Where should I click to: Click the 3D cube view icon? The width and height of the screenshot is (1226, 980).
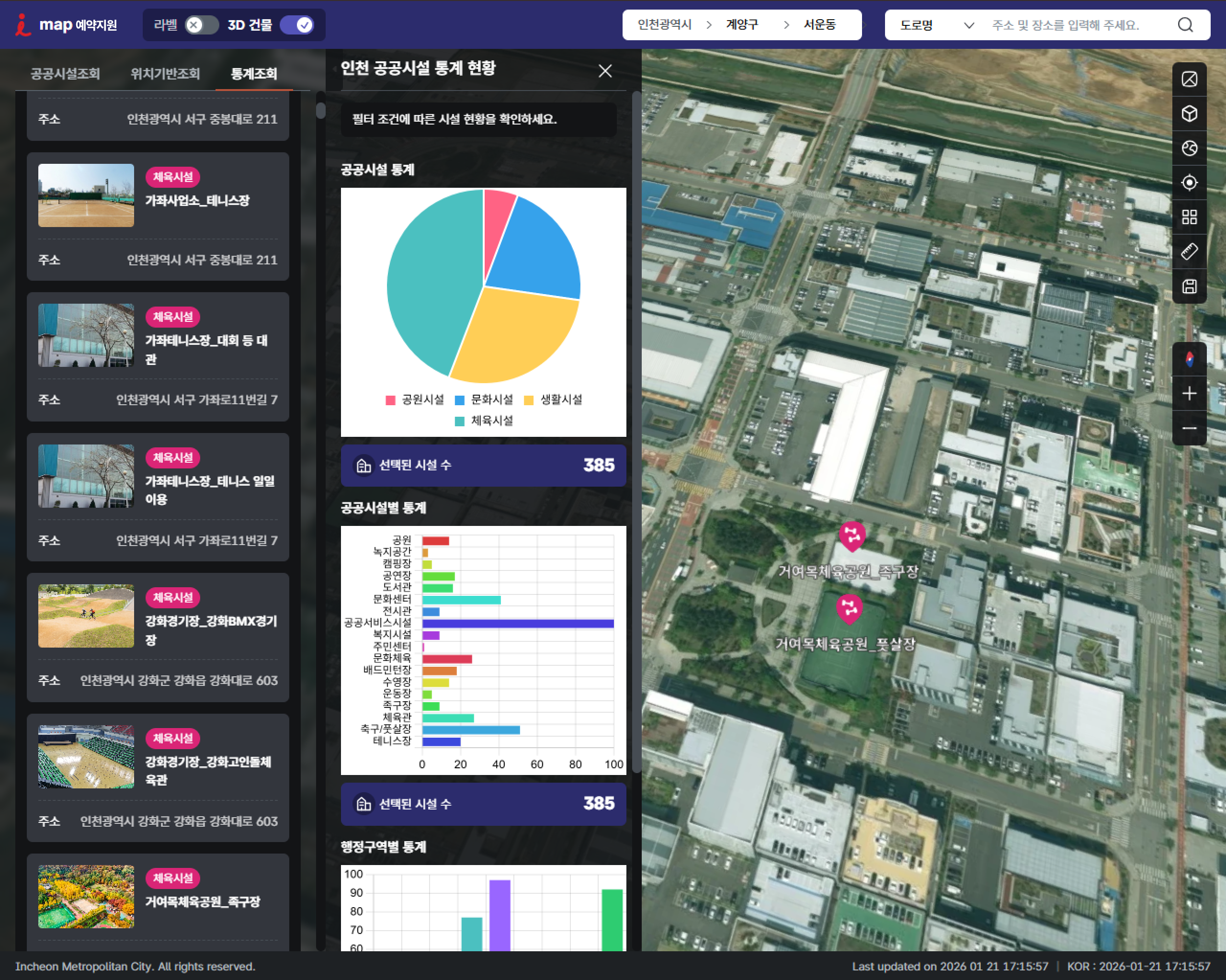coord(1189,114)
